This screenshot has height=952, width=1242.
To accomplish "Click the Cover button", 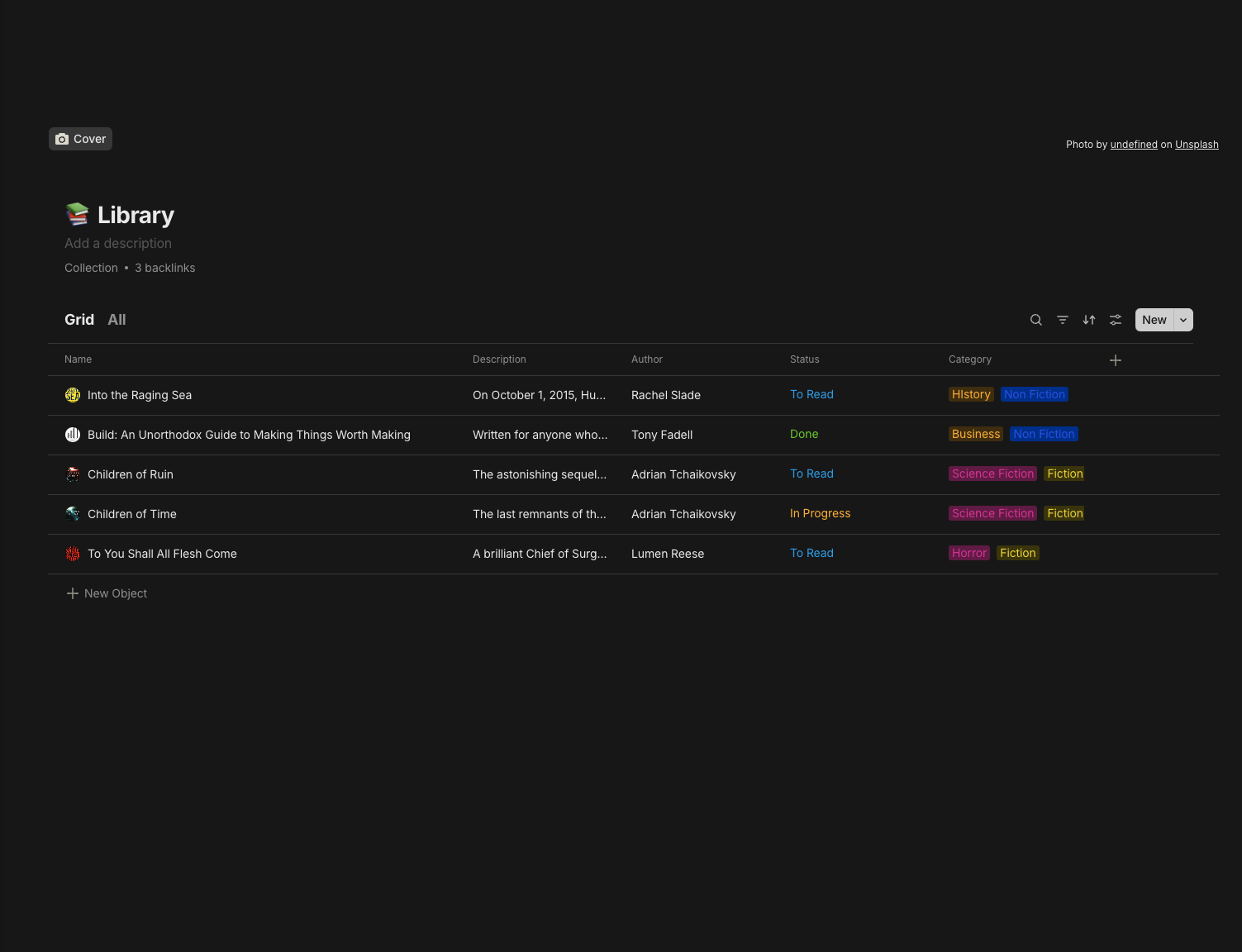I will 80,139.
